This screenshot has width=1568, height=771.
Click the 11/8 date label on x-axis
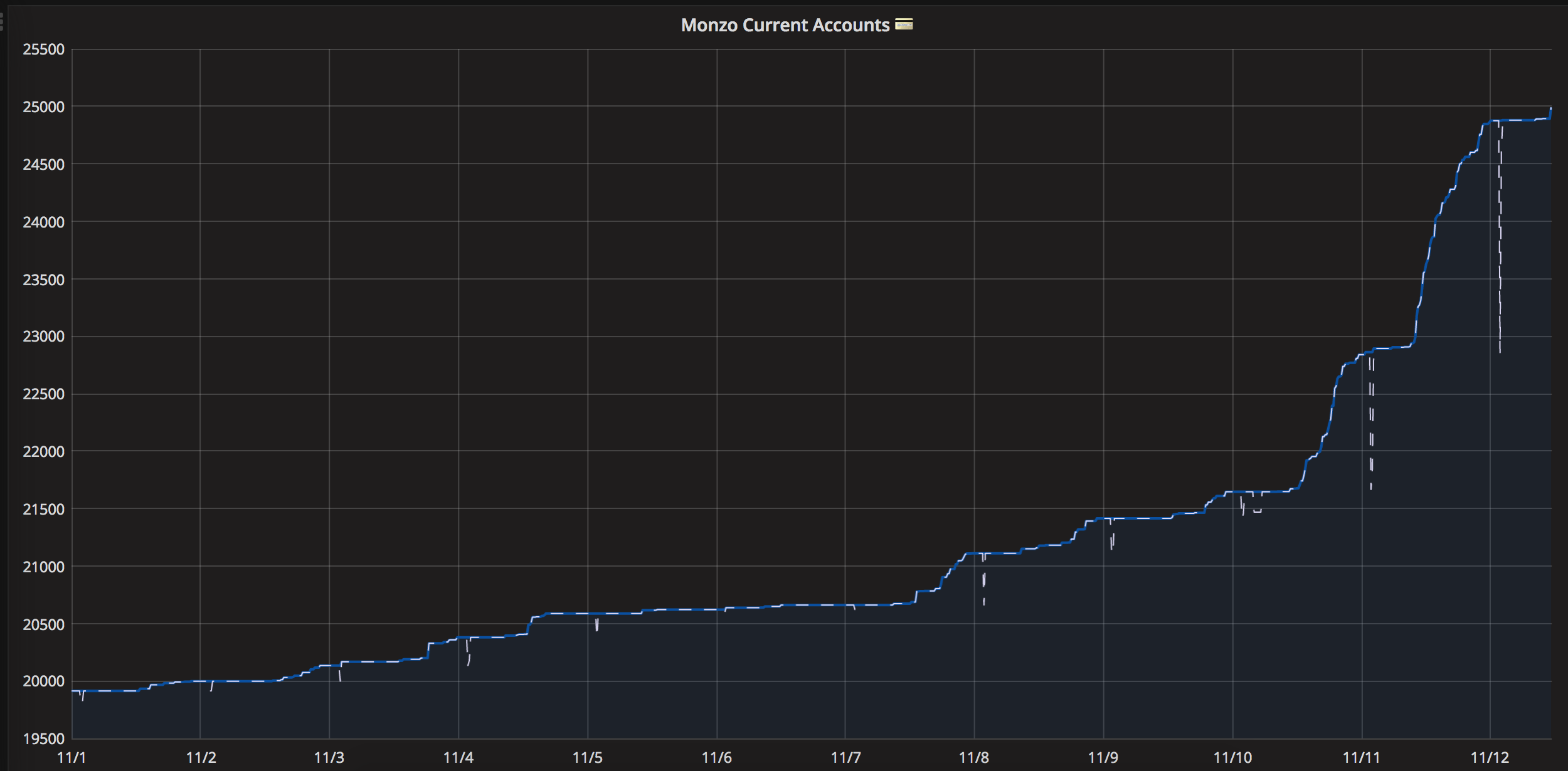(x=974, y=758)
